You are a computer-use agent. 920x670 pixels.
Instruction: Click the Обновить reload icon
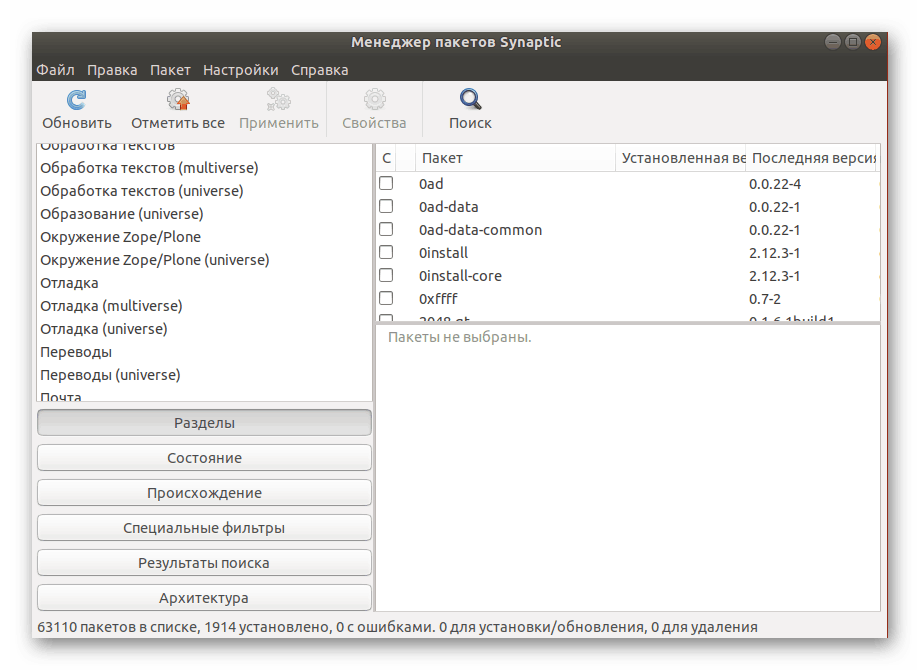point(76,100)
